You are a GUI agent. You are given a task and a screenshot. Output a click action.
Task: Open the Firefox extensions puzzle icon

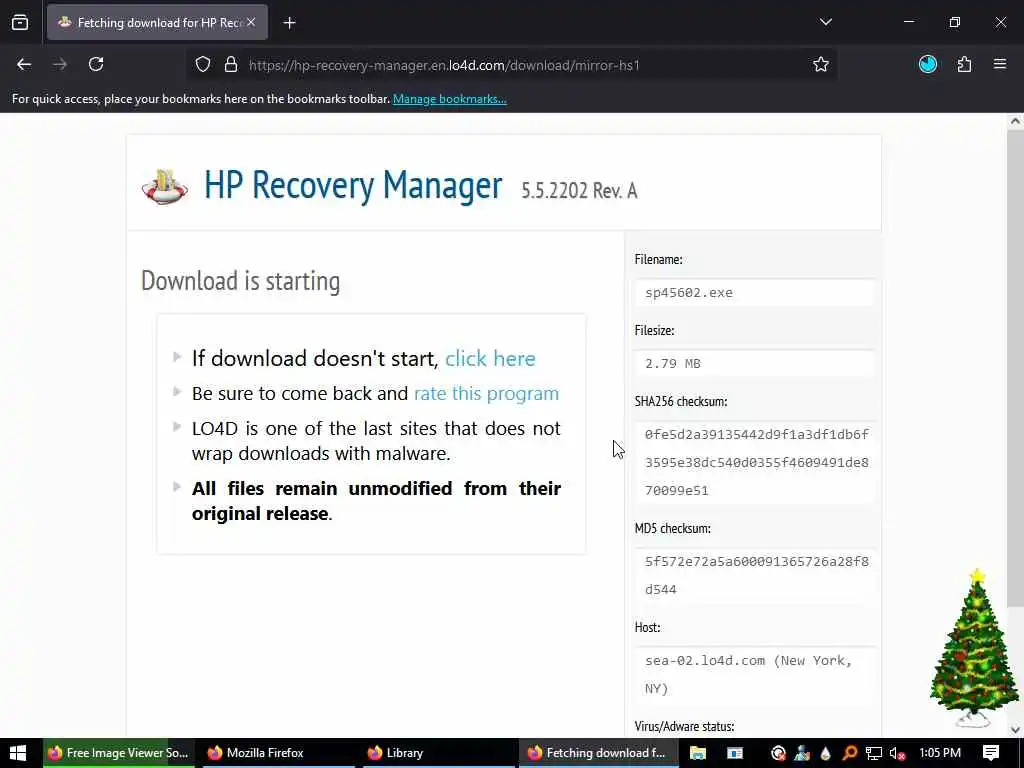[x=964, y=64]
